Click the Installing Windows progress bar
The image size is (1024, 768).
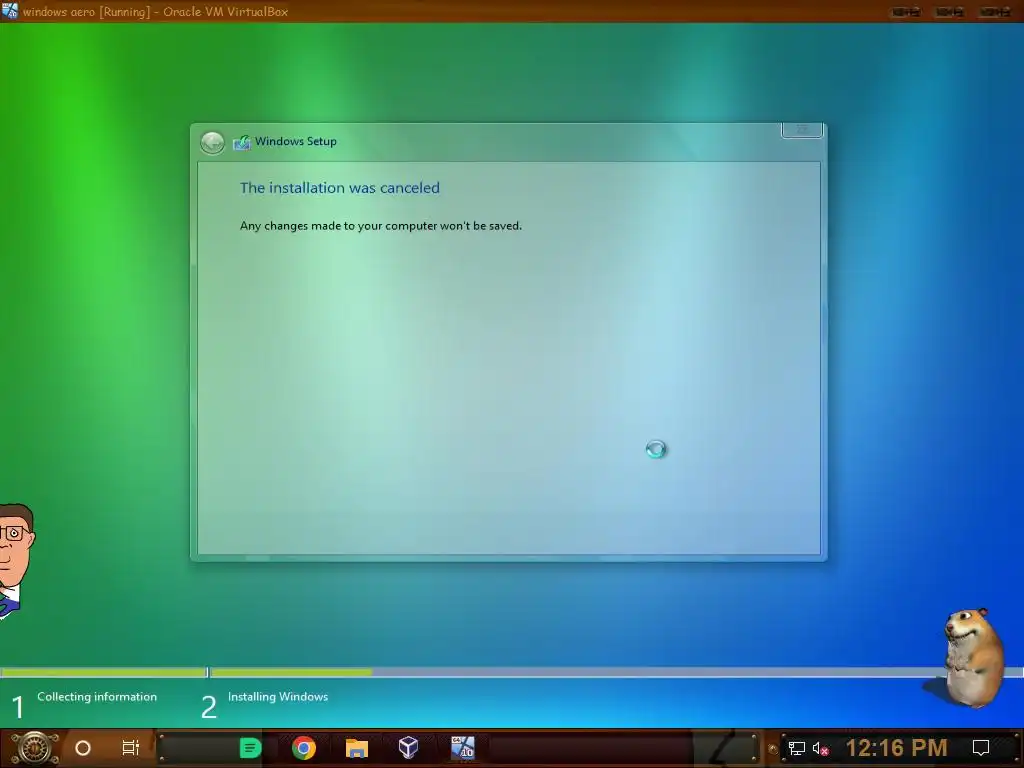[x=616, y=672]
